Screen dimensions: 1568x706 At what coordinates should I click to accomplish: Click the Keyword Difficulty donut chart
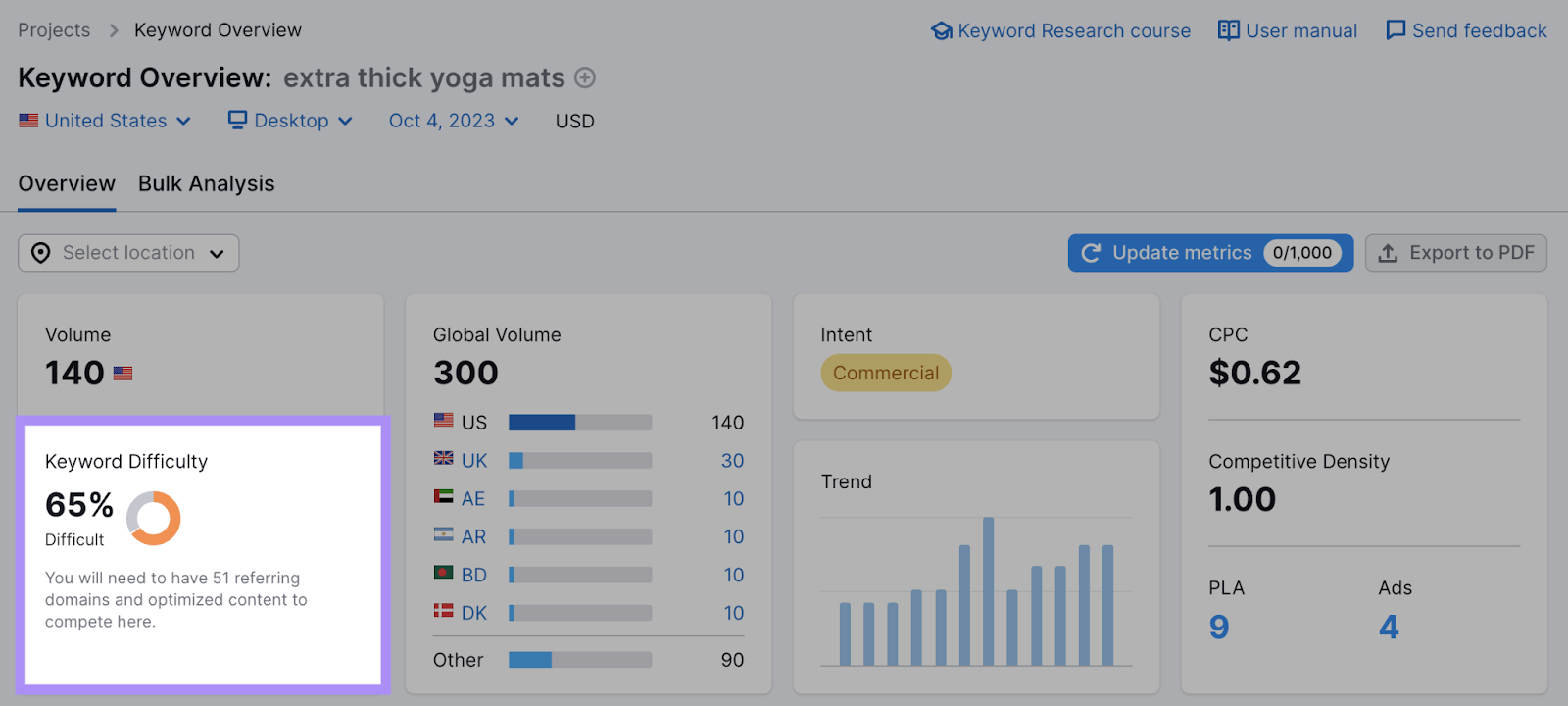[x=154, y=518]
